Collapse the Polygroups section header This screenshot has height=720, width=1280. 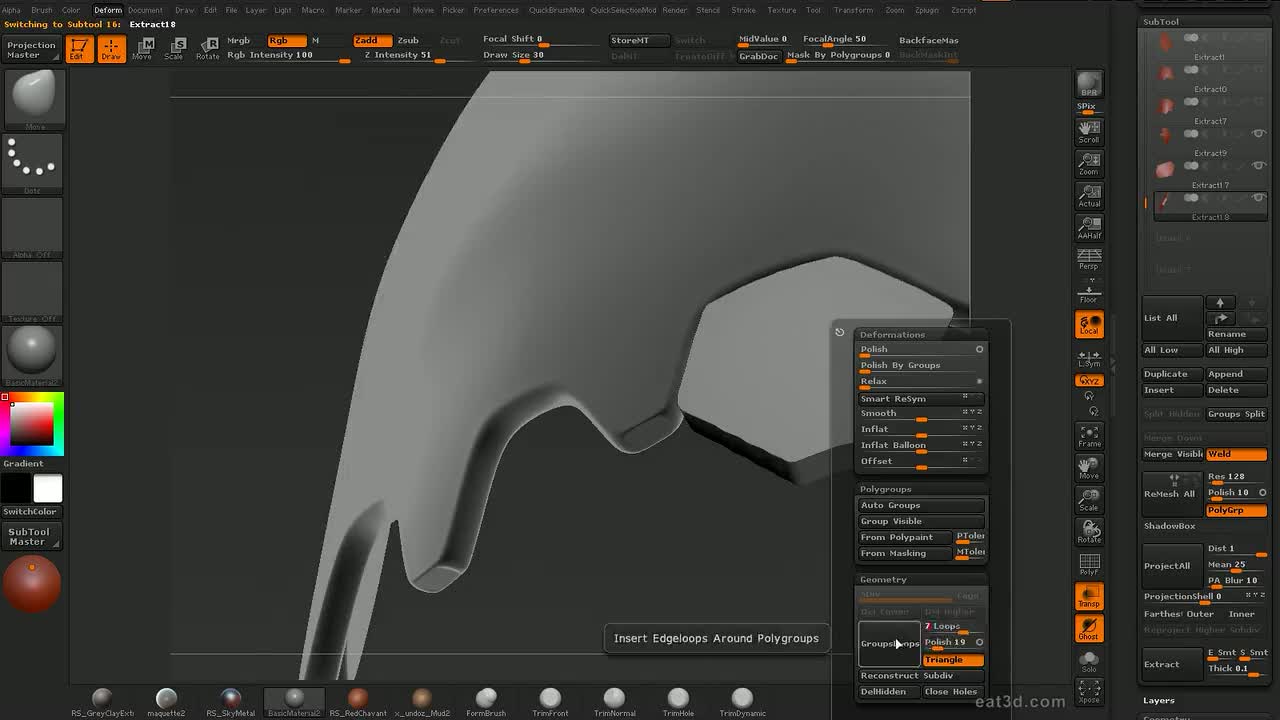886,489
